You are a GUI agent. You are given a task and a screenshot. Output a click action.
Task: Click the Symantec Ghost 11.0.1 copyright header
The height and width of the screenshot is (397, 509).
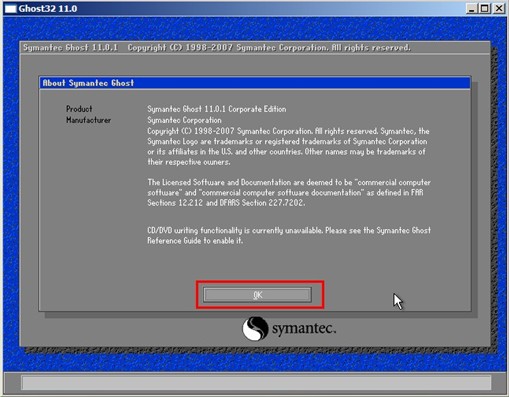pyautogui.click(x=217, y=48)
